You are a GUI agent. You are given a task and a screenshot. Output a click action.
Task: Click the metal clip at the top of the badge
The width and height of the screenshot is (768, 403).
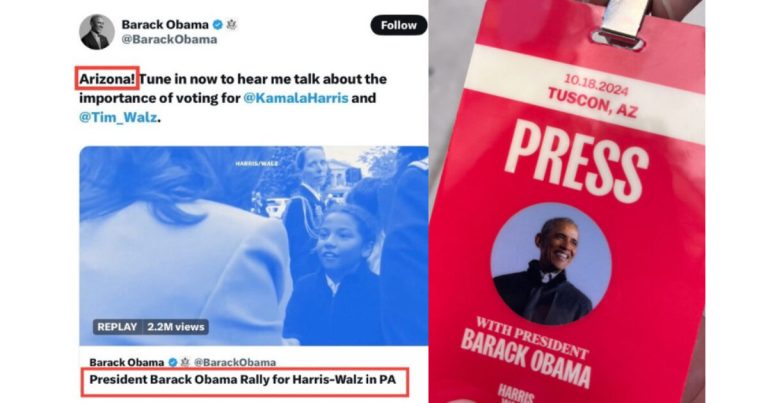click(620, 24)
